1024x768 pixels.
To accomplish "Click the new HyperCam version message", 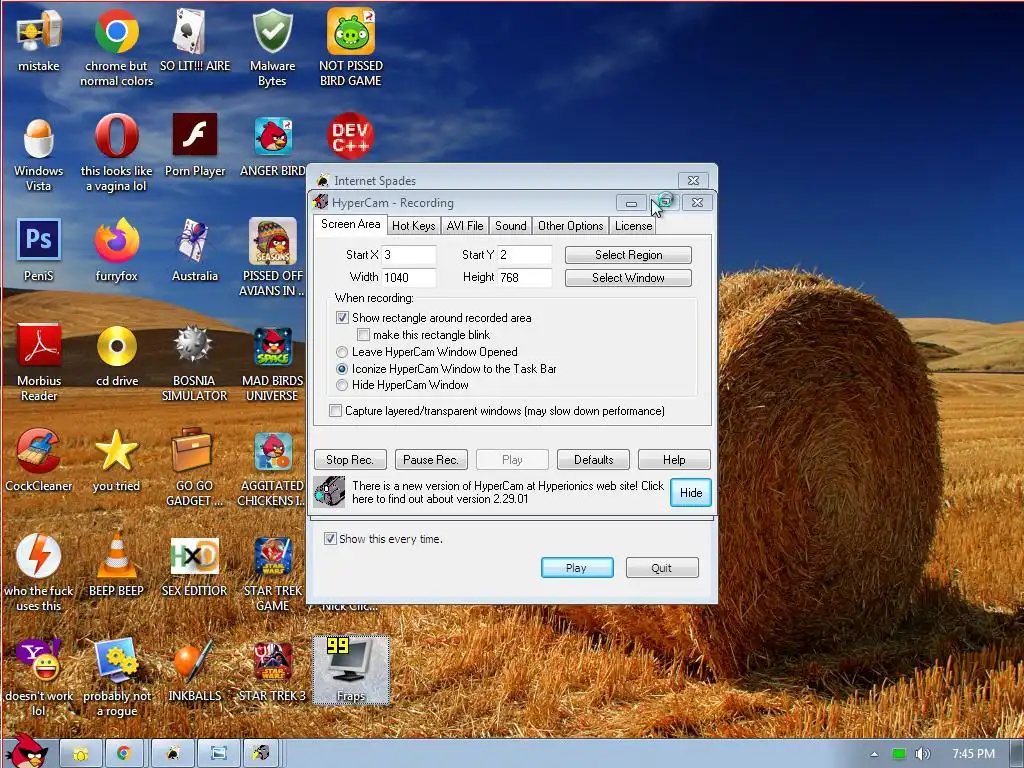I will 507,492.
